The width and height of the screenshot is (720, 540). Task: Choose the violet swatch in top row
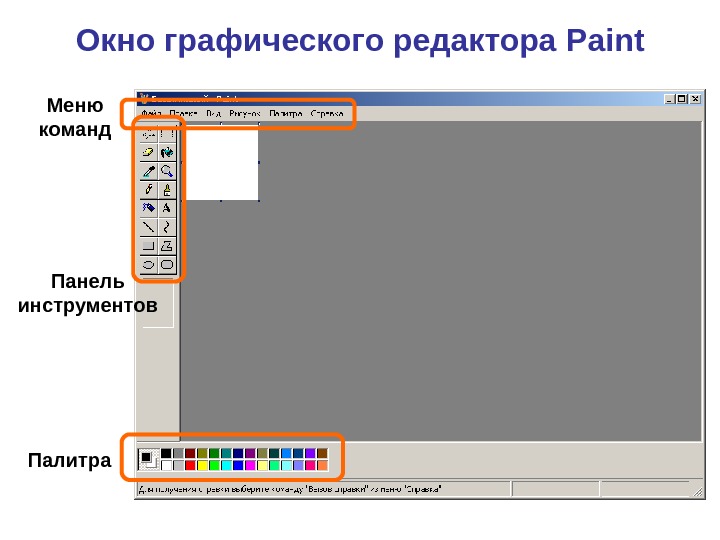point(310,454)
